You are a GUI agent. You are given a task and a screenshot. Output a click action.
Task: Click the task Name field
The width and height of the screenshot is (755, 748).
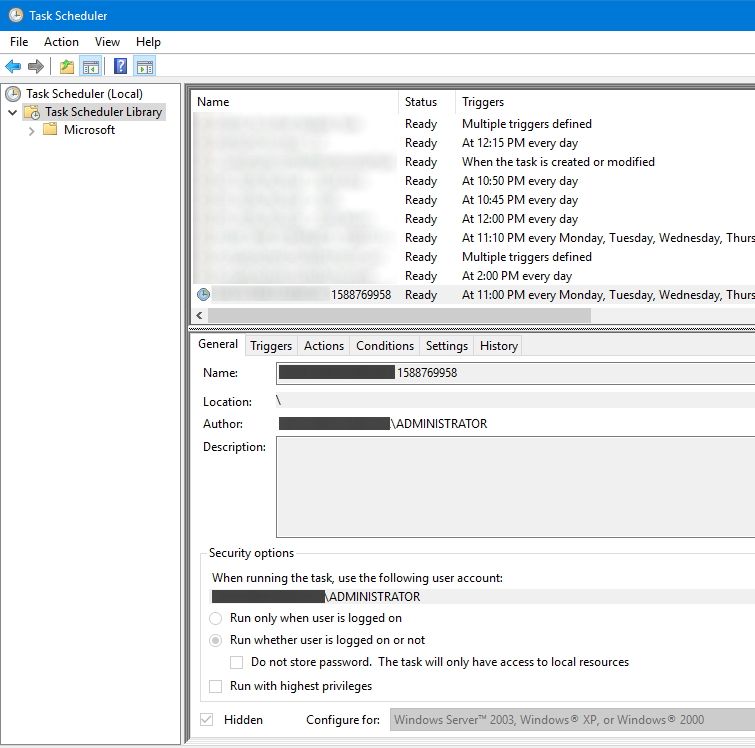pos(516,373)
